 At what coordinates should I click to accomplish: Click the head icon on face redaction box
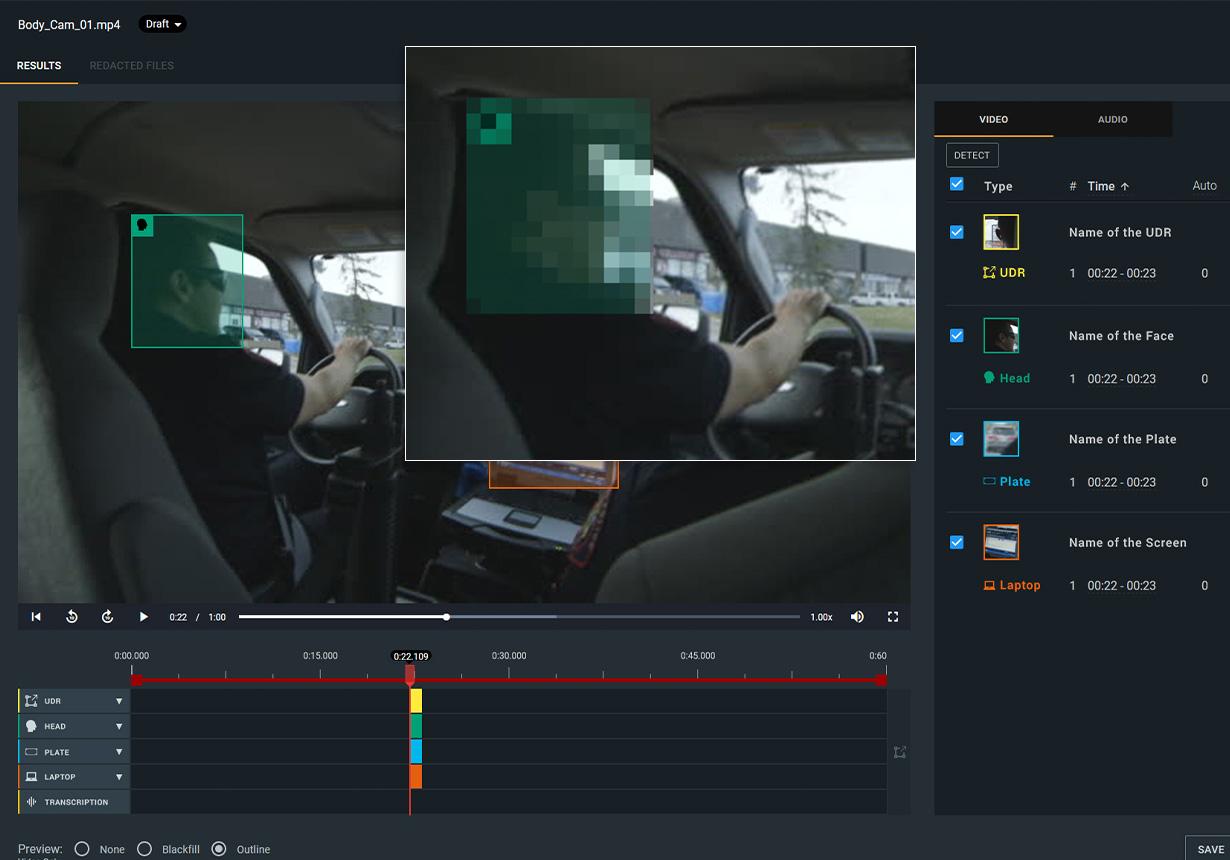142,226
